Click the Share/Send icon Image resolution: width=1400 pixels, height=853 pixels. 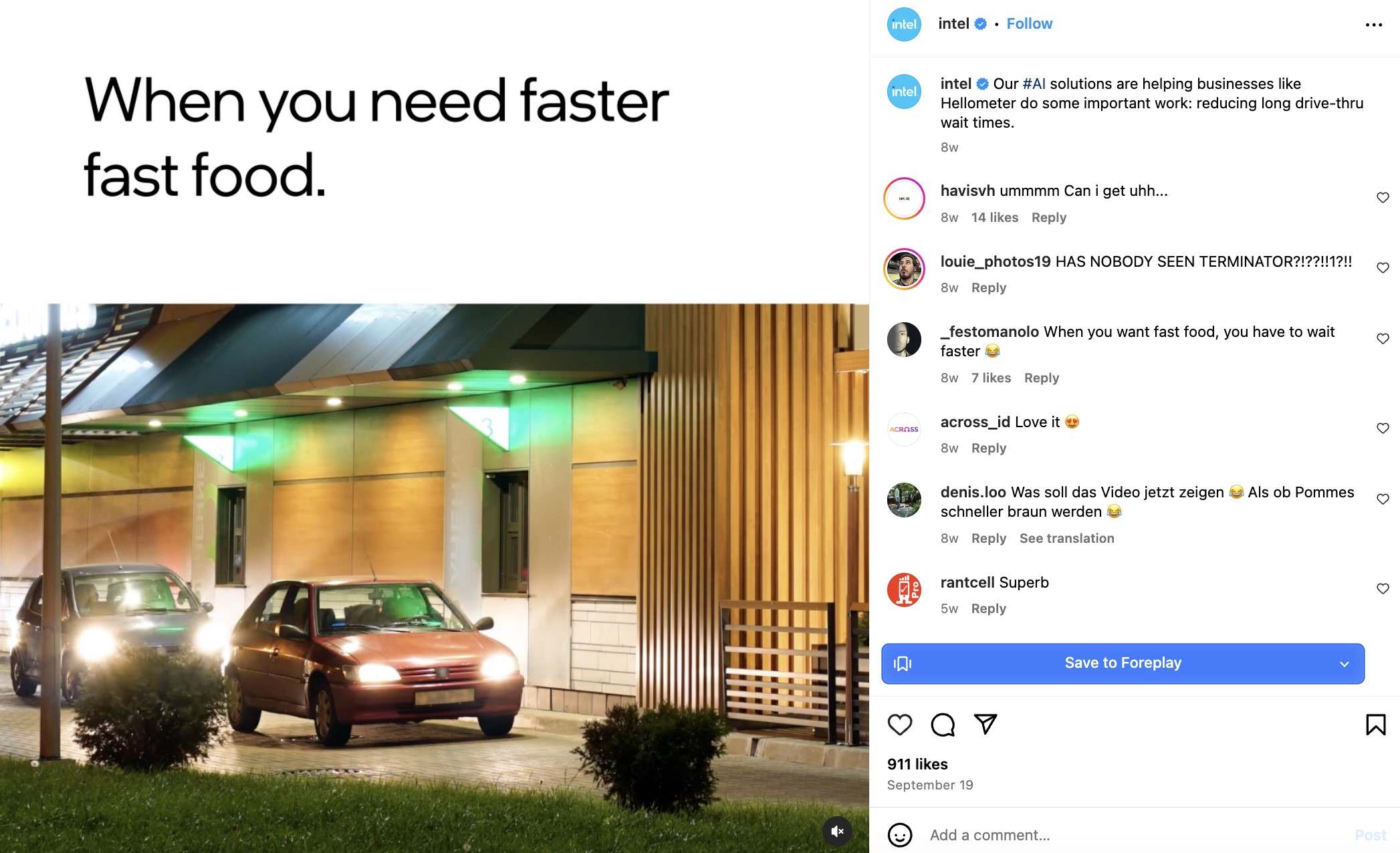(984, 723)
